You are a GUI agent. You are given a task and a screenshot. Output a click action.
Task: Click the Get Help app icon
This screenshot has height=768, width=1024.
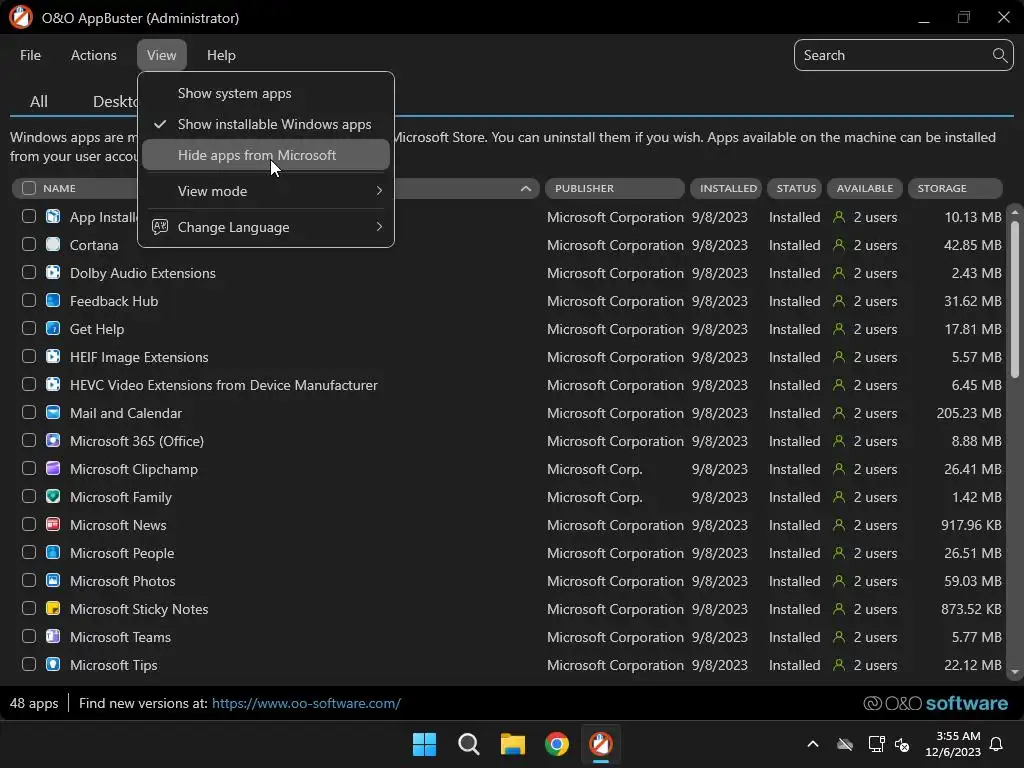click(53, 329)
